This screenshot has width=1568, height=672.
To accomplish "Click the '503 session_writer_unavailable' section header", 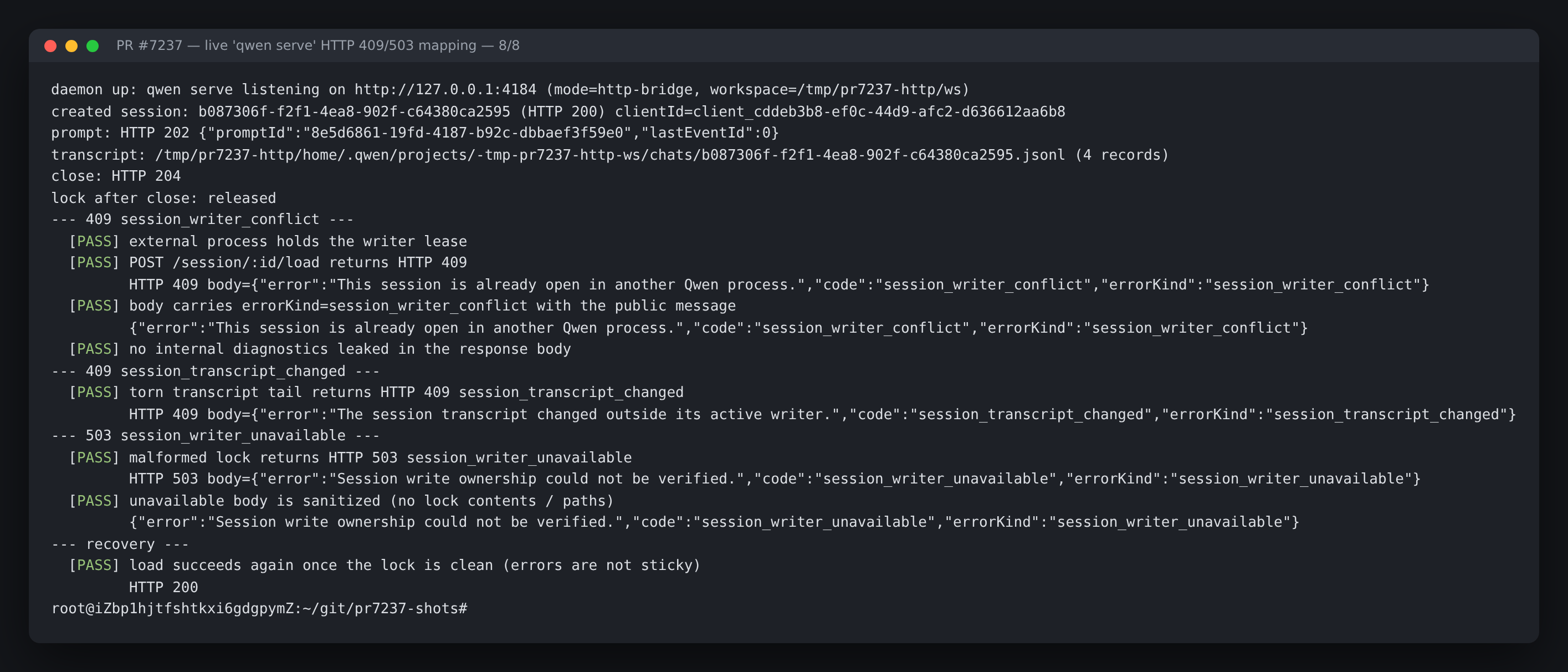I will point(215,436).
